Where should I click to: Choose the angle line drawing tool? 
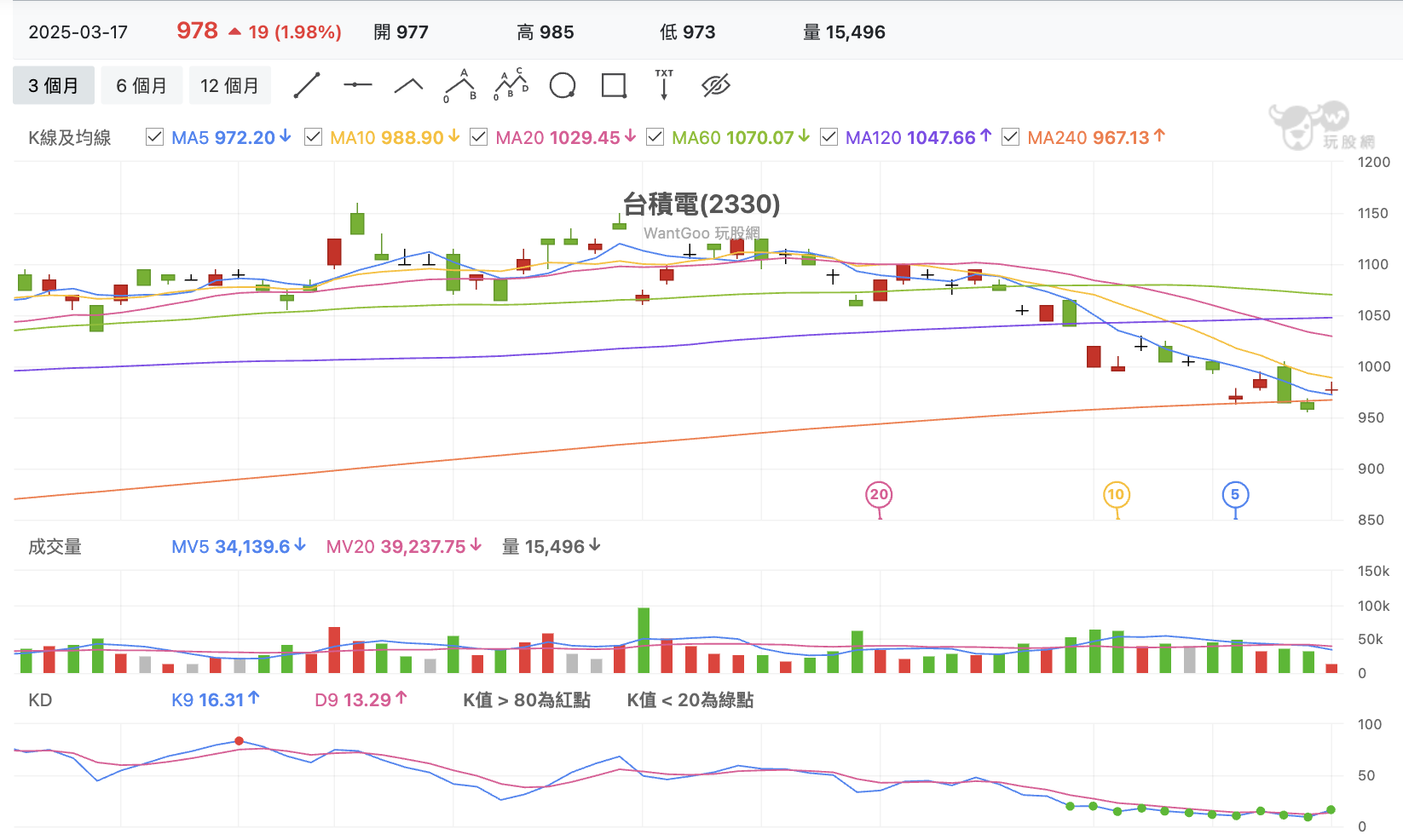409,85
